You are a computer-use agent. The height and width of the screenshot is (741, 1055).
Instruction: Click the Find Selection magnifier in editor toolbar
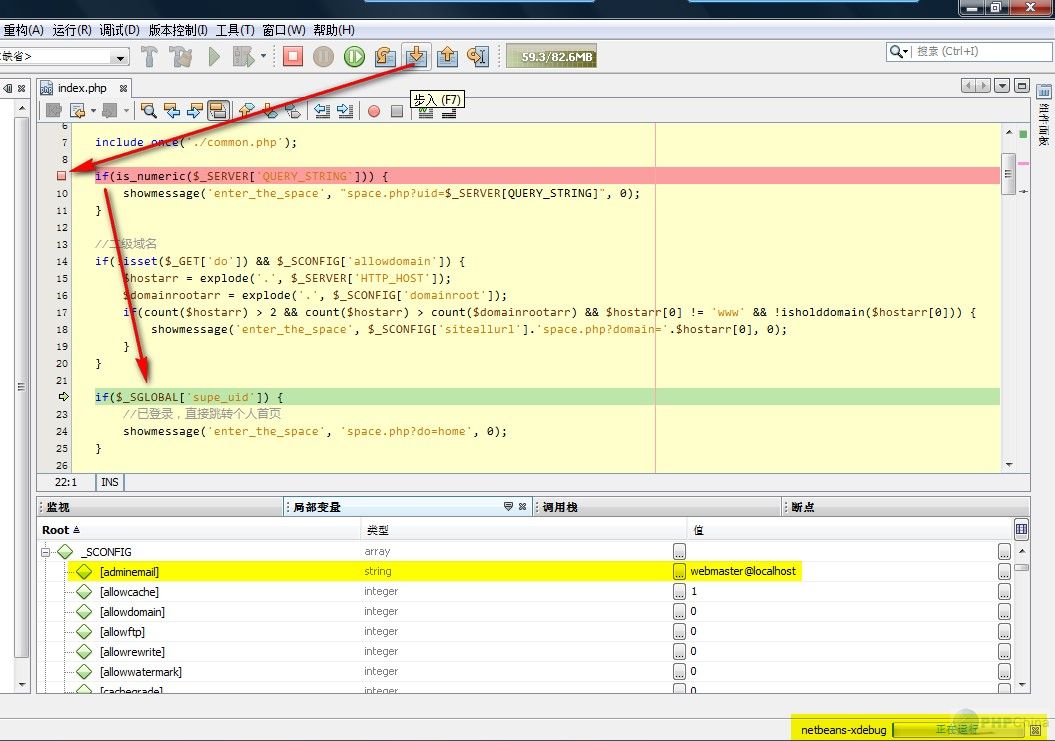pos(148,111)
